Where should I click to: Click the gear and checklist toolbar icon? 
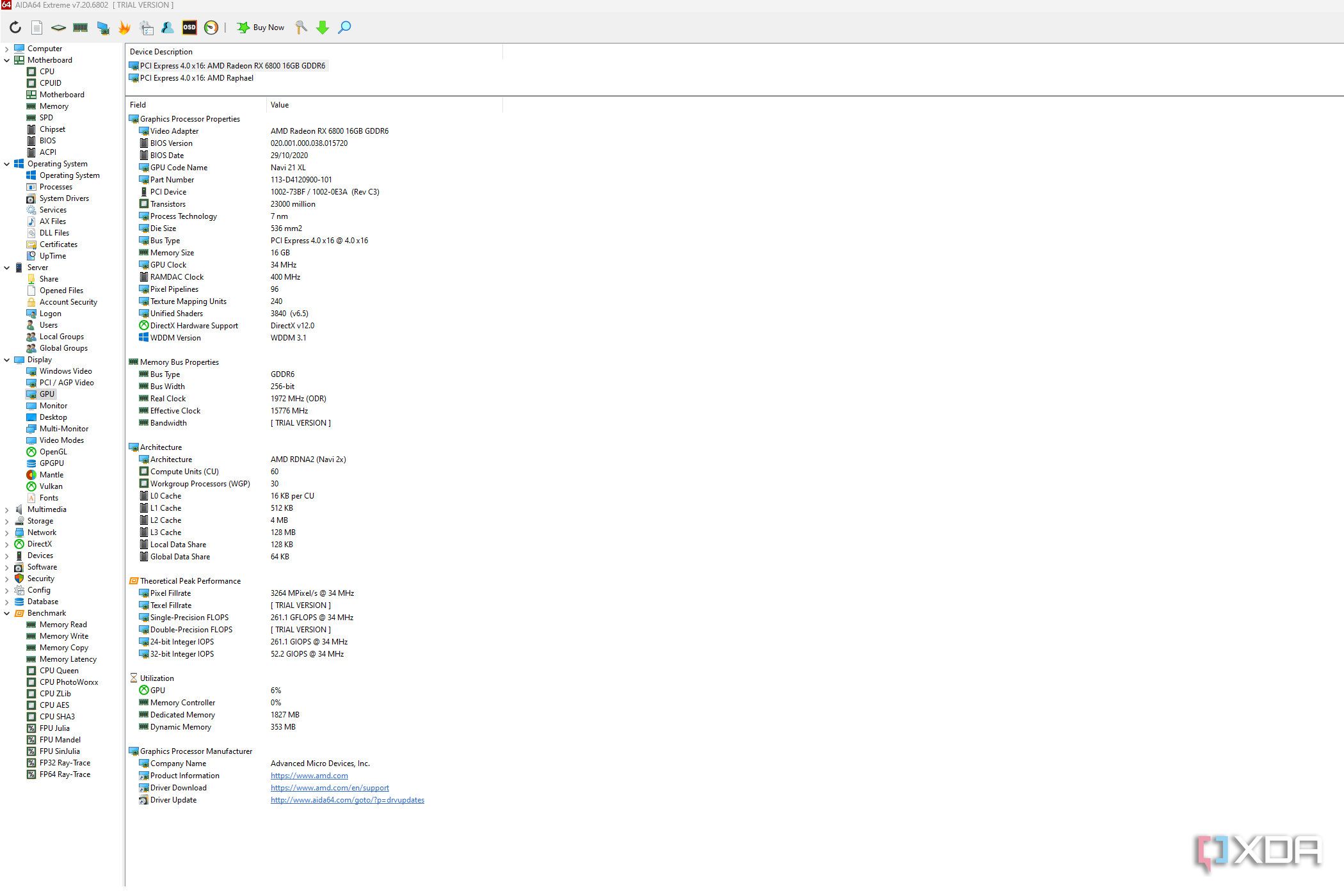pos(147,28)
